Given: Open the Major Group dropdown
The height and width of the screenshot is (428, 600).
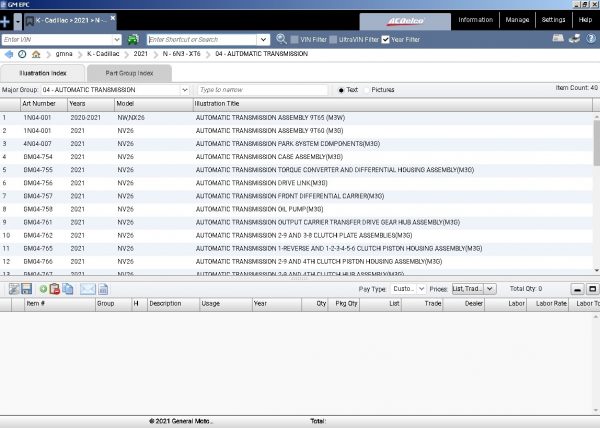Looking at the screenshot, I should point(184,90).
